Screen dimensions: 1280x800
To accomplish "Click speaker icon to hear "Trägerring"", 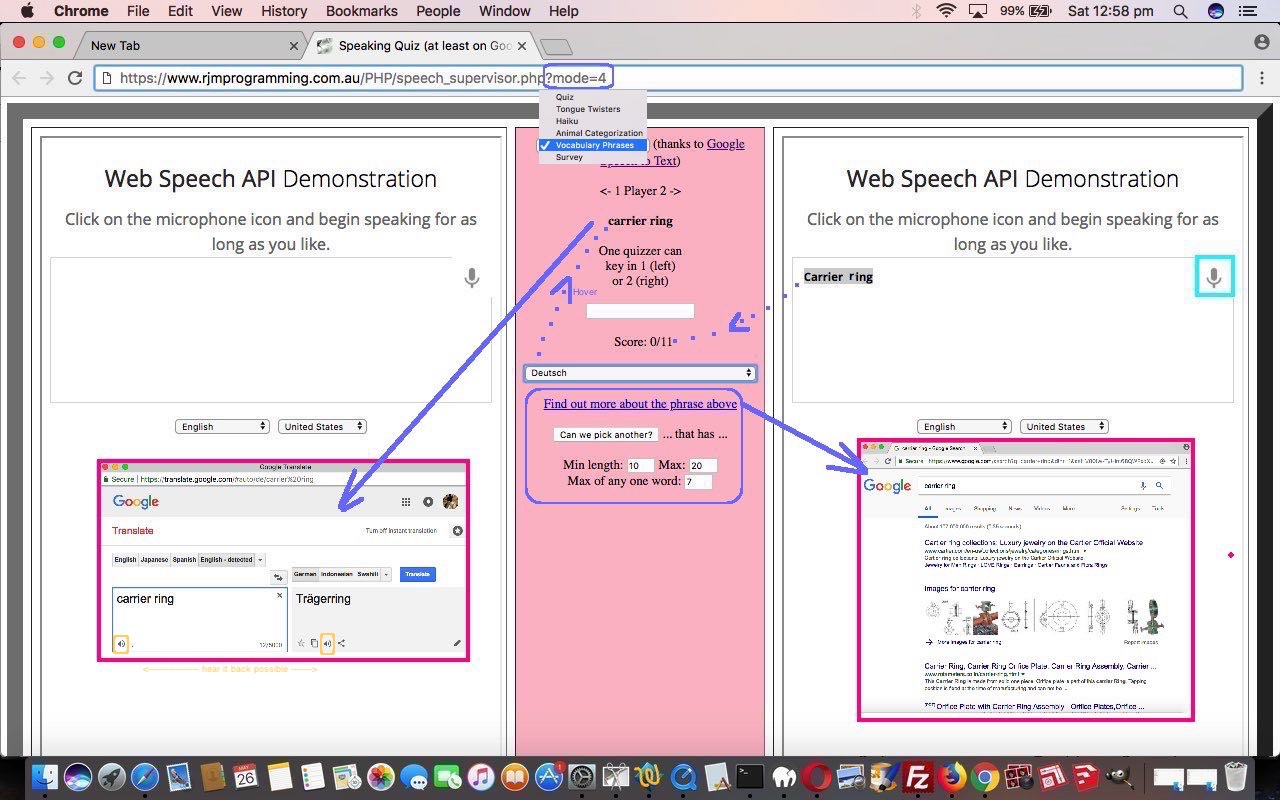I will (328, 643).
